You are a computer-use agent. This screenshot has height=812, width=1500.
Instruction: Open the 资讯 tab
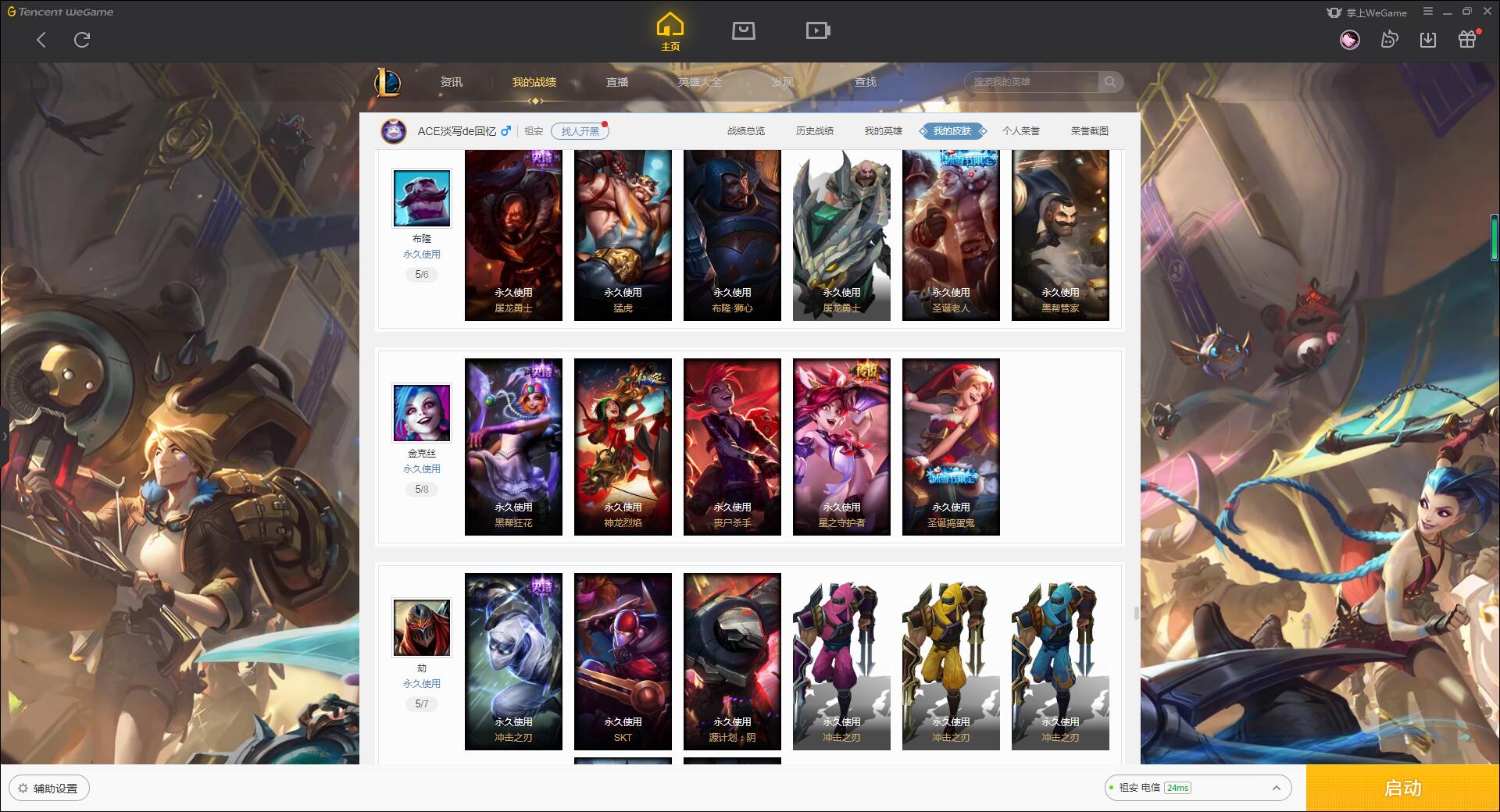click(452, 82)
